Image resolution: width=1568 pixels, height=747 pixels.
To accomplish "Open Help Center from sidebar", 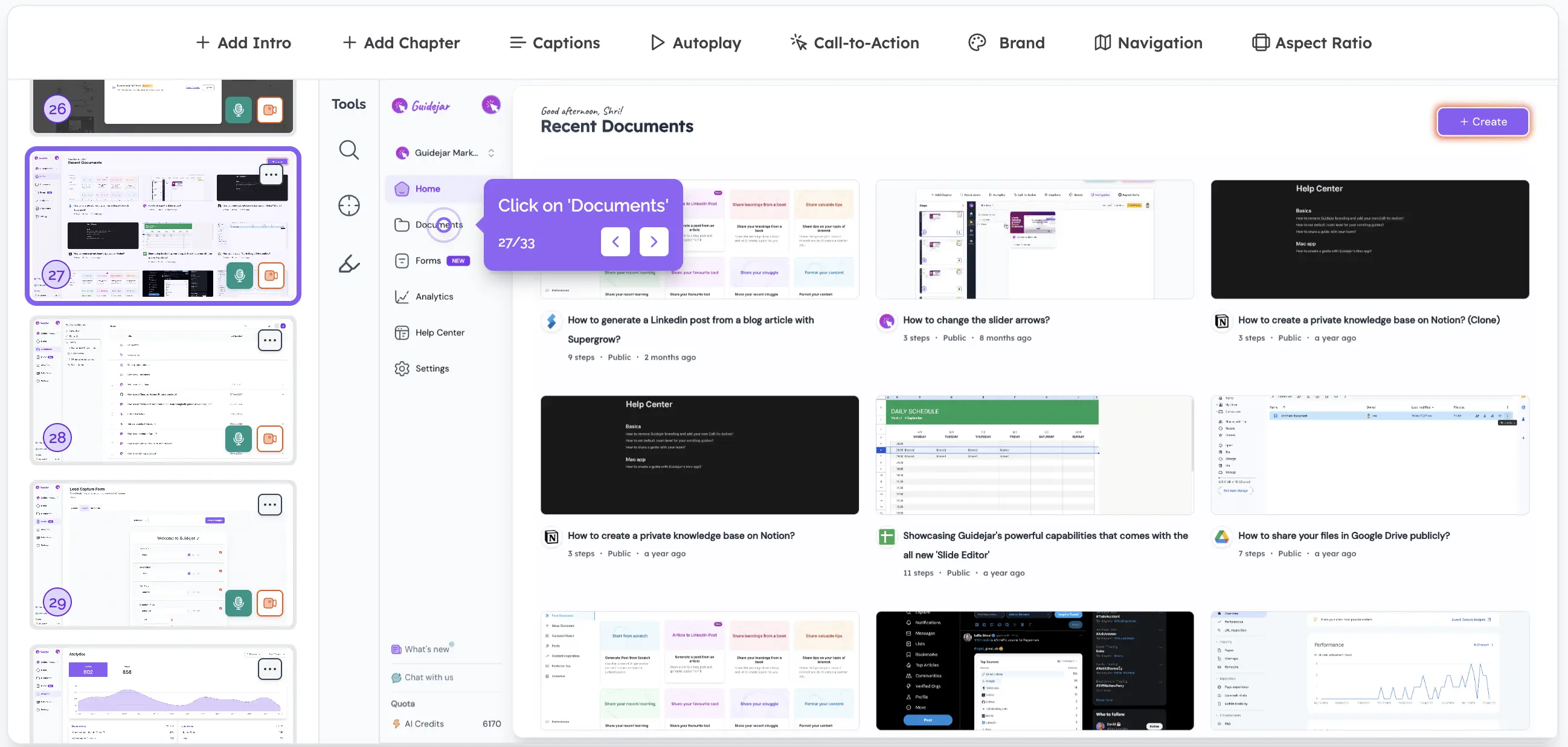I will point(439,332).
